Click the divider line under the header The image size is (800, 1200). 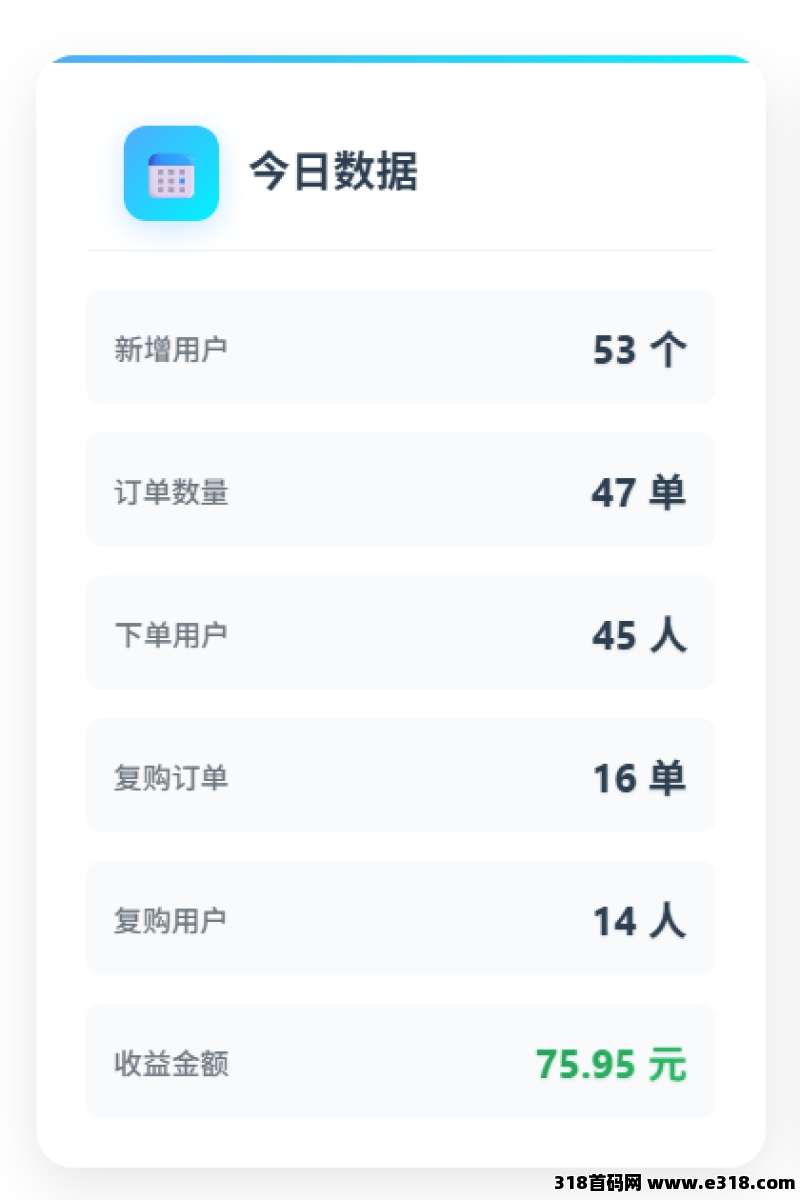[400, 250]
